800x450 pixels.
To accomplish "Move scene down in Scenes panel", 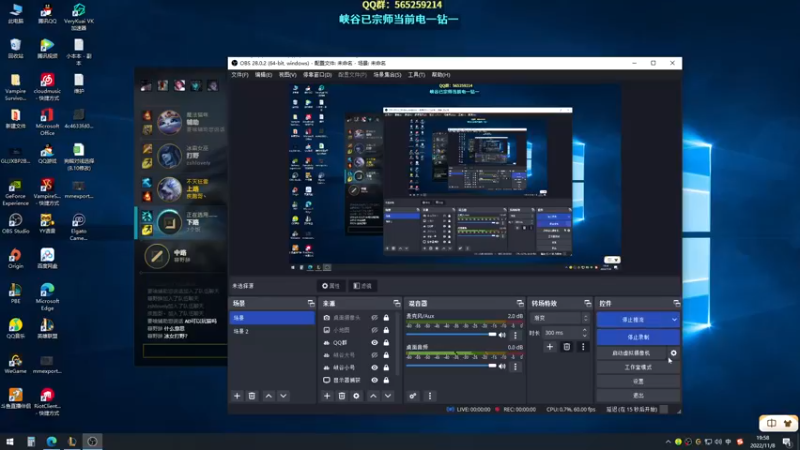I will click(283, 396).
